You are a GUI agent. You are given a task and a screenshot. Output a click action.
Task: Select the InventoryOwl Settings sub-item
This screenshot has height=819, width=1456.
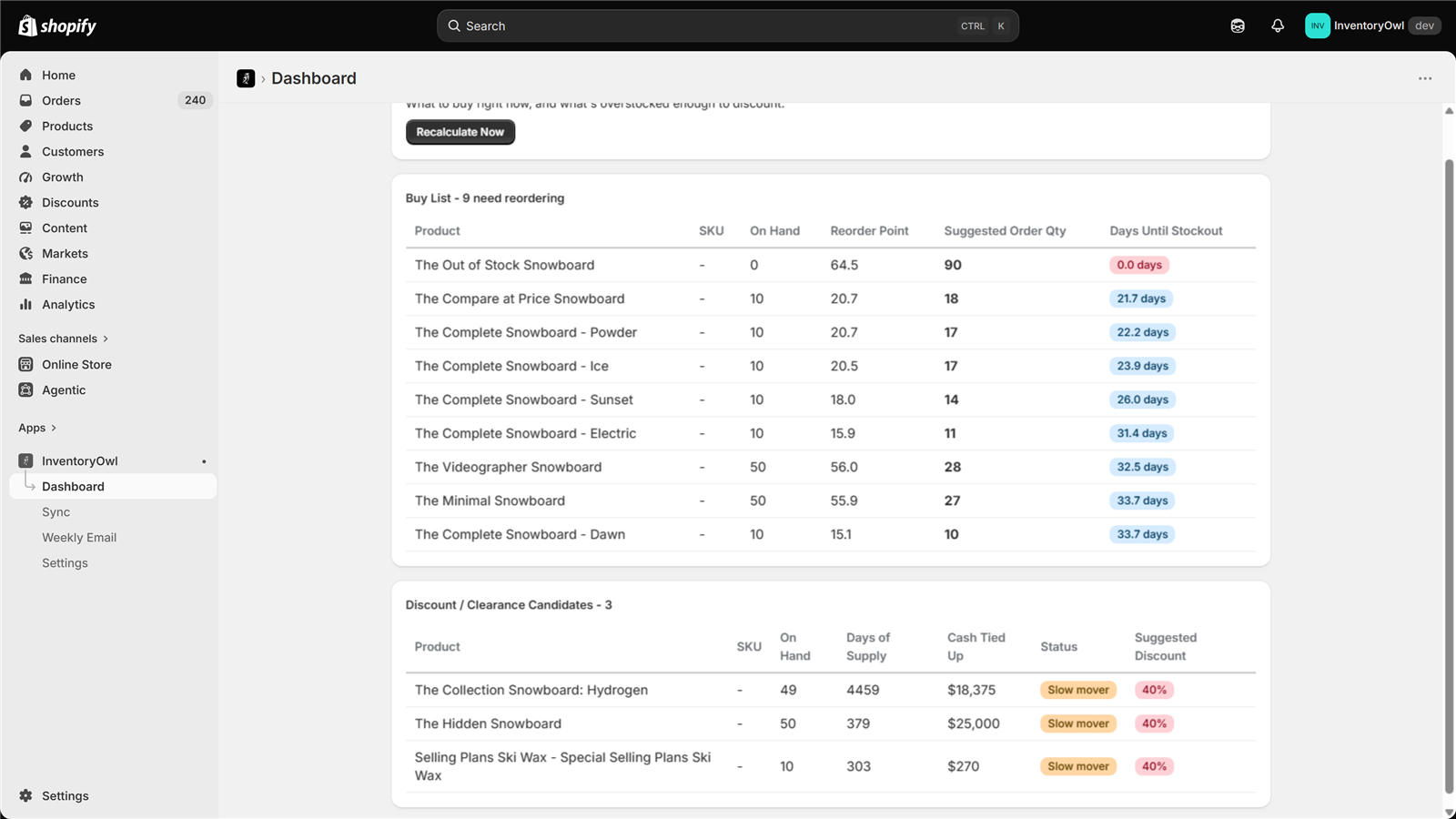65,562
